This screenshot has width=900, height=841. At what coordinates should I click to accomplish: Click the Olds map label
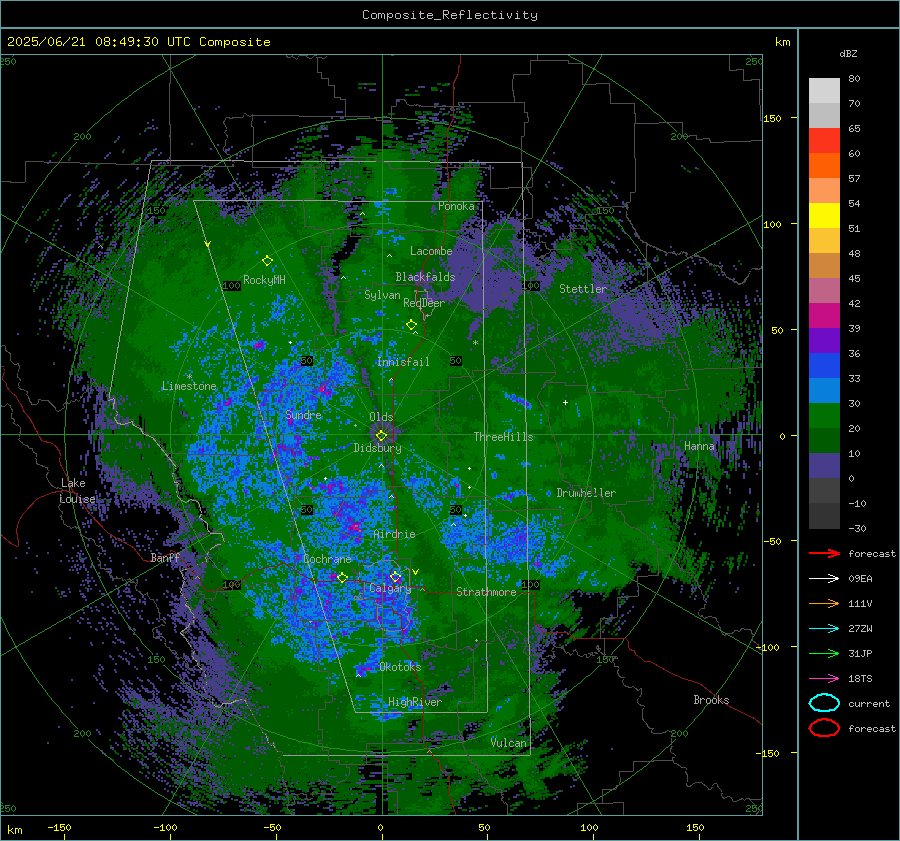coord(381,417)
